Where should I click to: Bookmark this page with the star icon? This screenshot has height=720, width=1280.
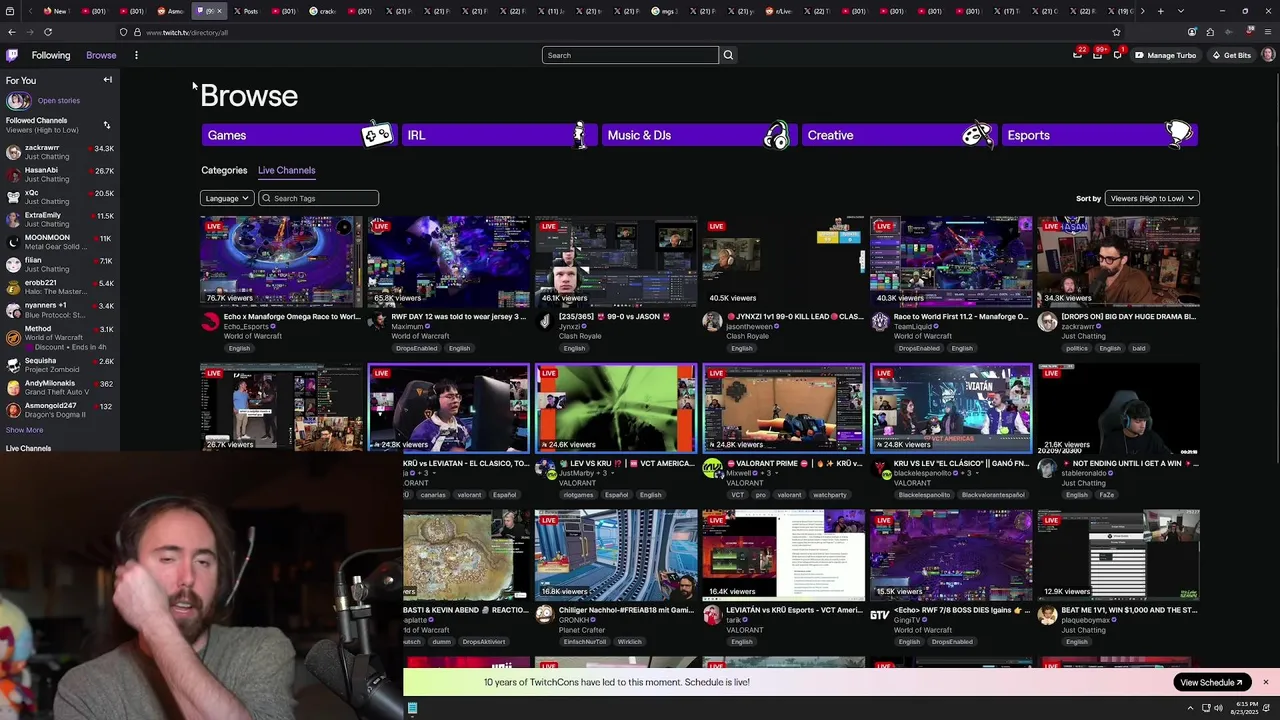(x=1116, y=32)
